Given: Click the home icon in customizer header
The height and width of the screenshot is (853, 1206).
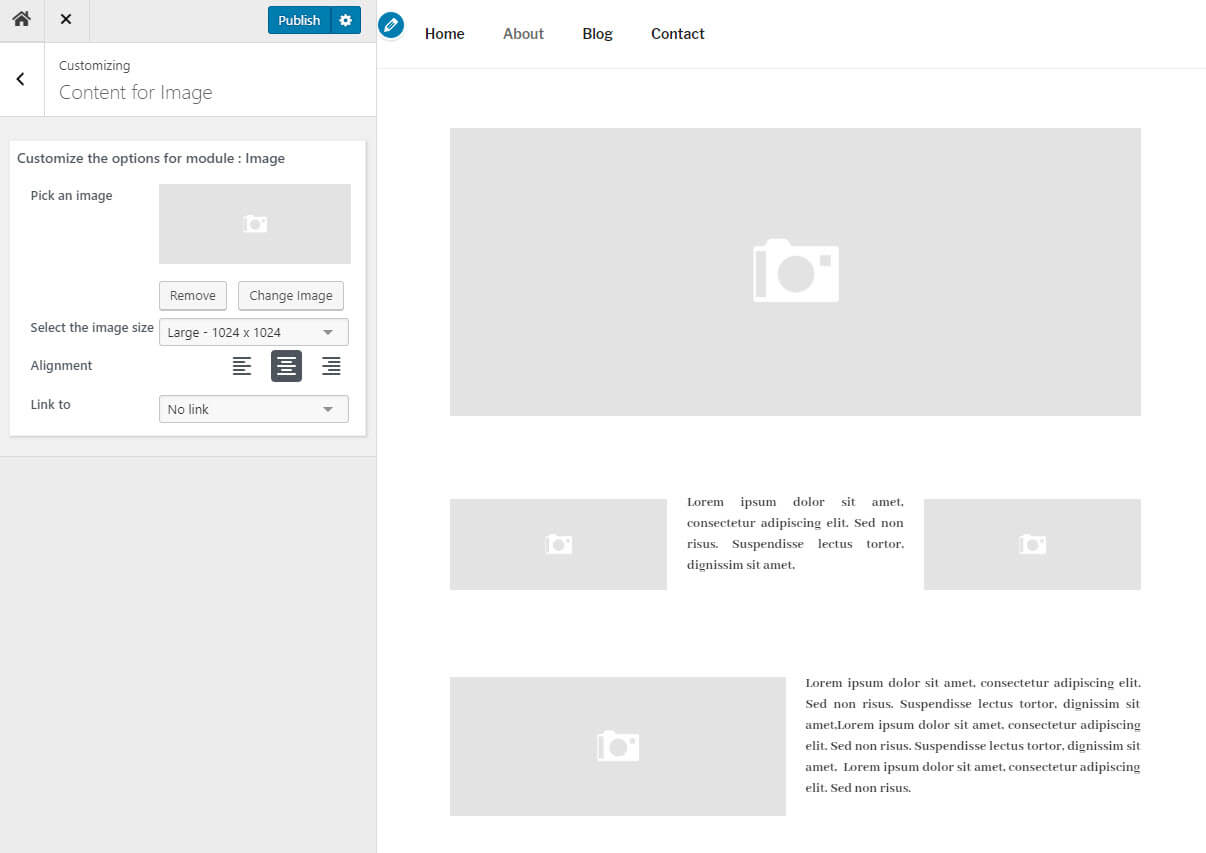Looking at the screenshot, I should 21,20.
